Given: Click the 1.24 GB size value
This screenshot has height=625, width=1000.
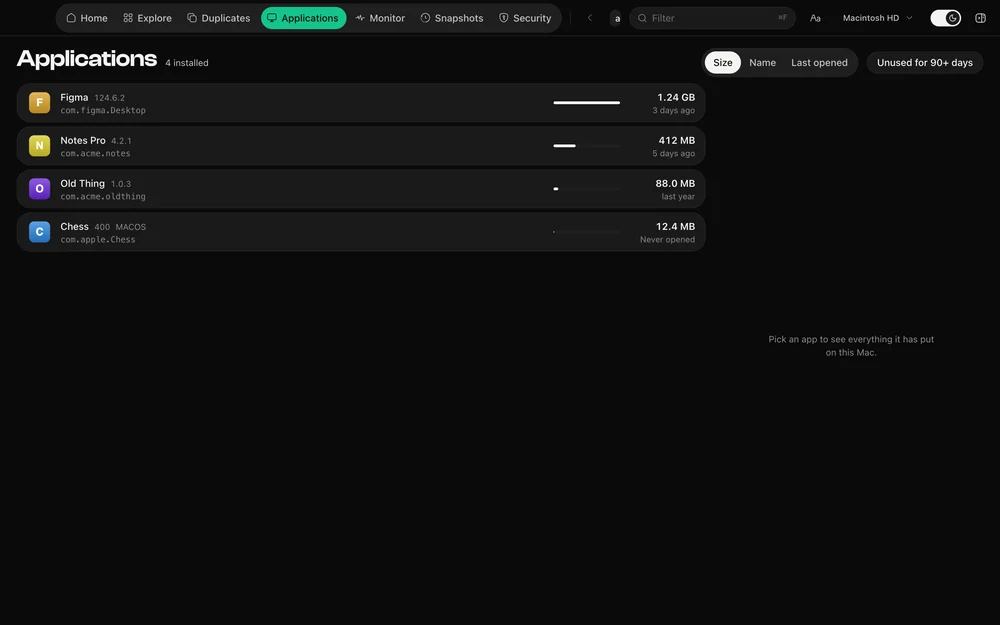Looking at the screenshot, I should [x=676, y=98].
